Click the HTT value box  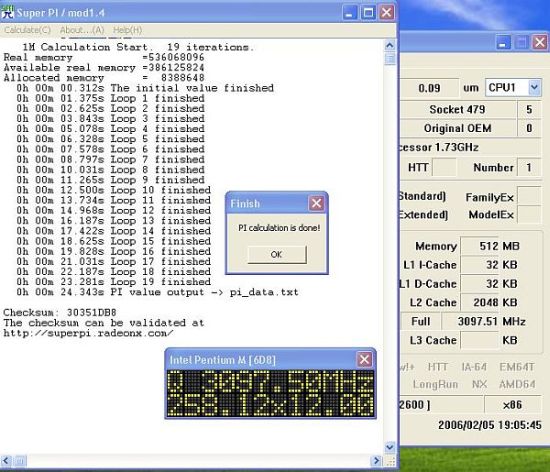(444, 167)
